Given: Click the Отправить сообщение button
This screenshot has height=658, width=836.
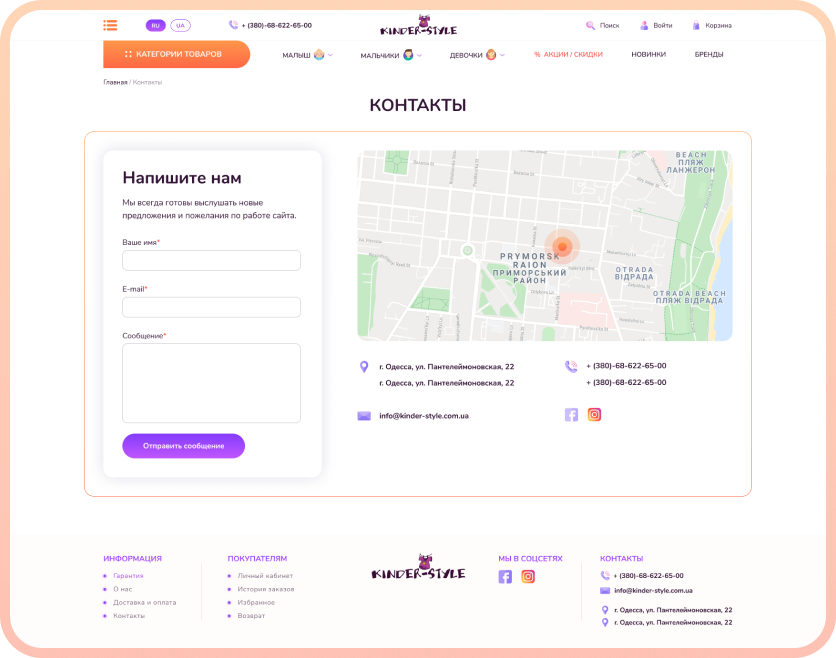Looking at the screenshot, I should tap(183, 446).
